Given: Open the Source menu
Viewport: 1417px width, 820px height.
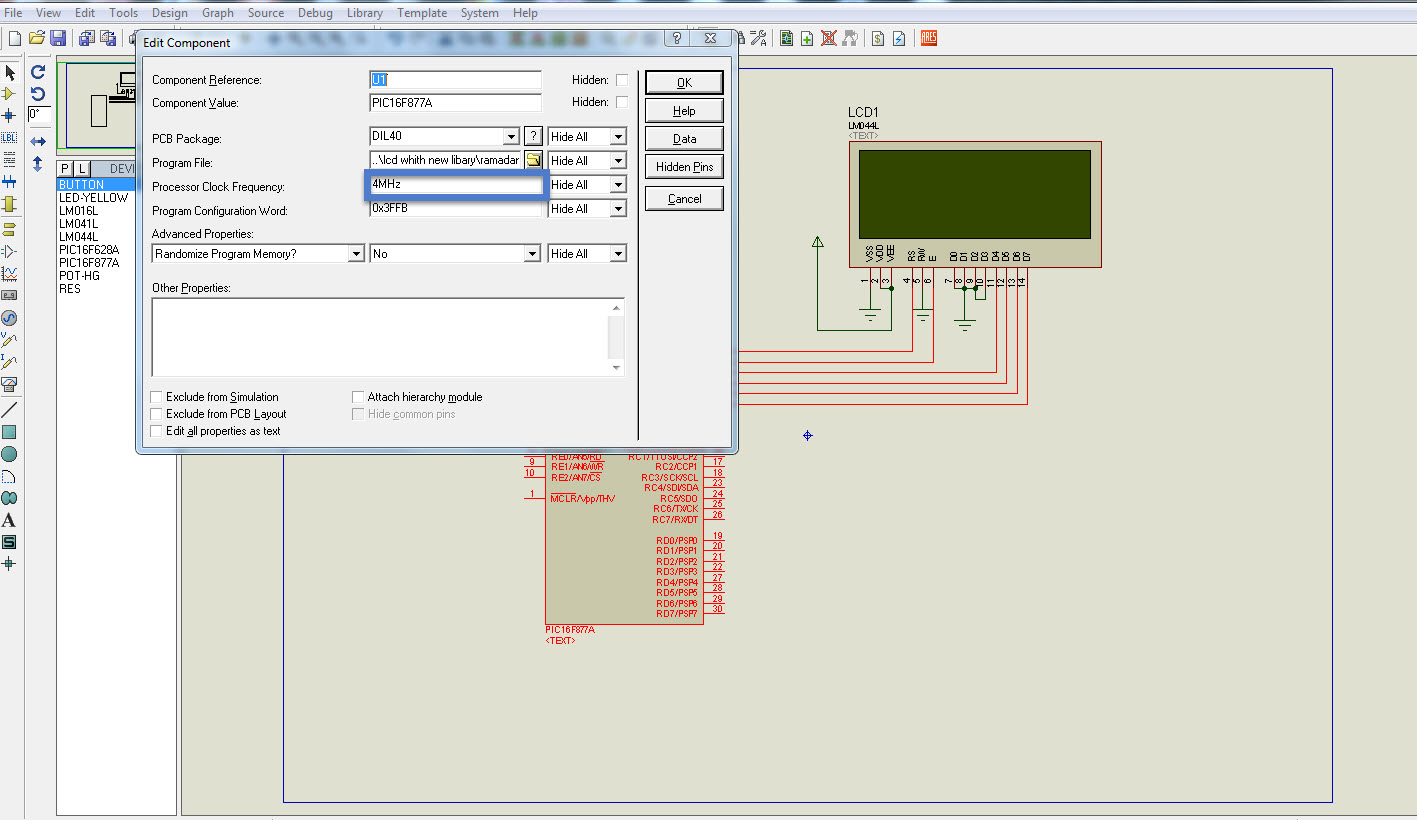Looking at the screenshot, I should click(x=266, y=13).
